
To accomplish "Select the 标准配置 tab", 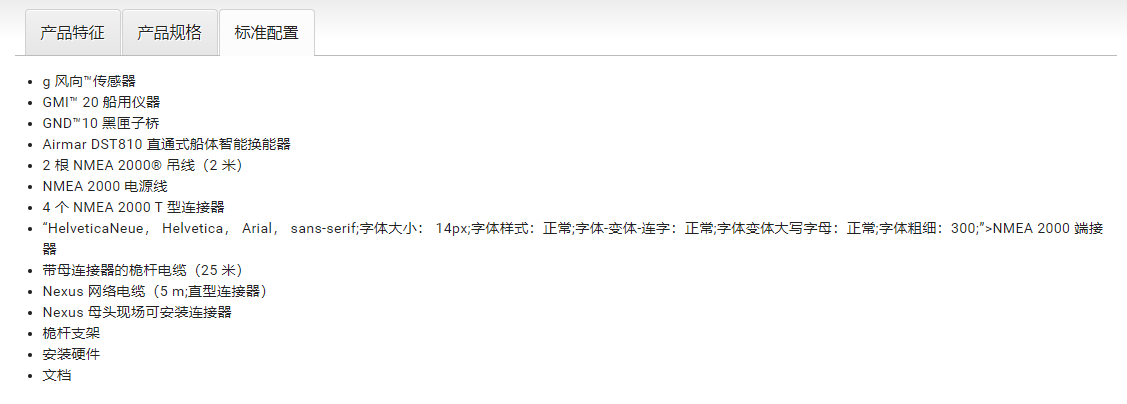I will click(x=267, y=33).
